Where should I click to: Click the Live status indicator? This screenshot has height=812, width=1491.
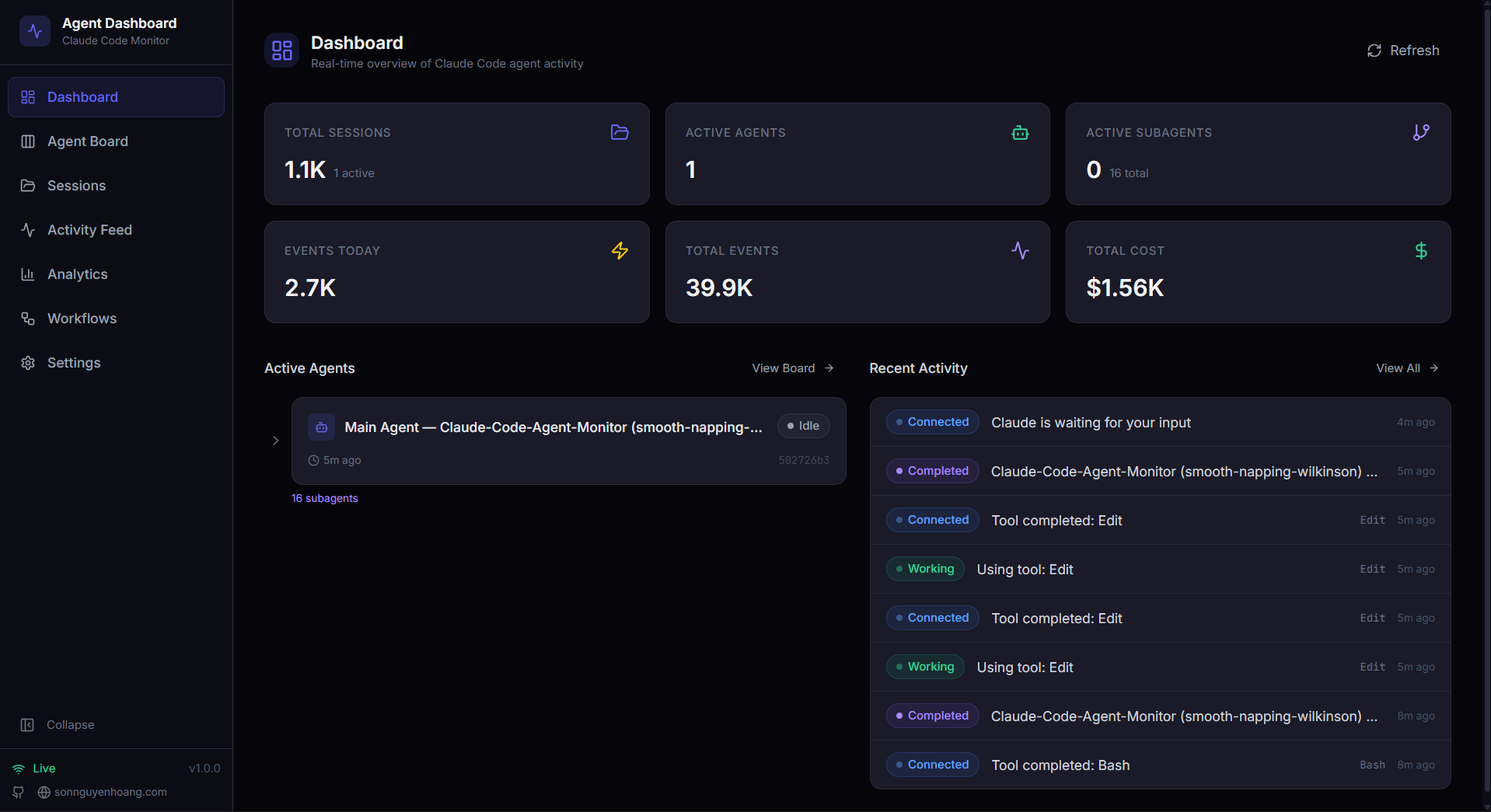34,768
